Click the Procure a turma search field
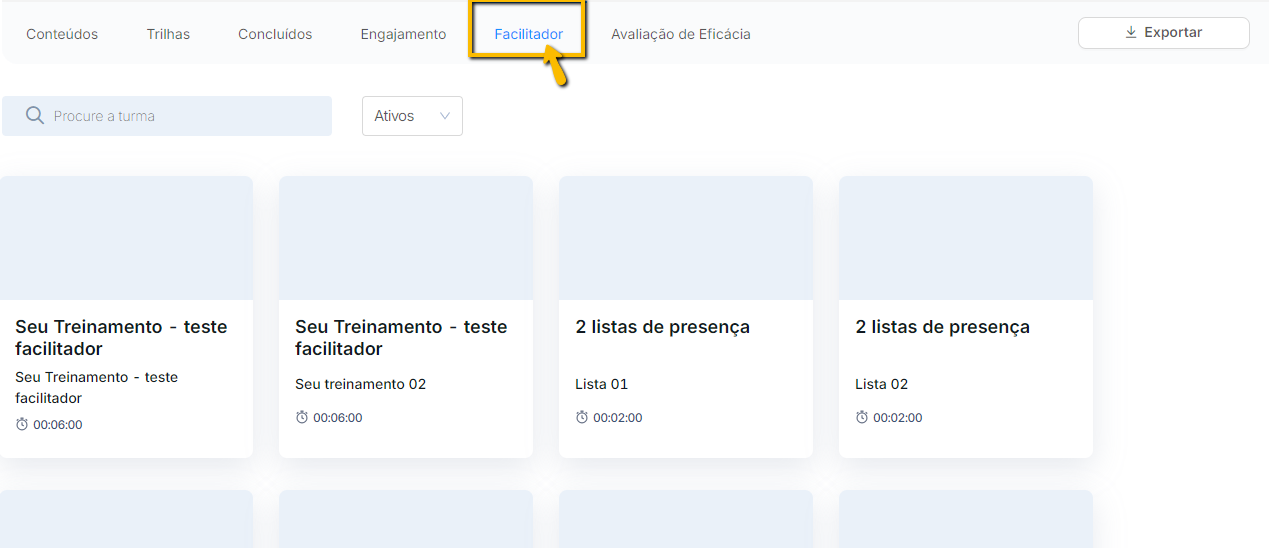 [167, 116]
